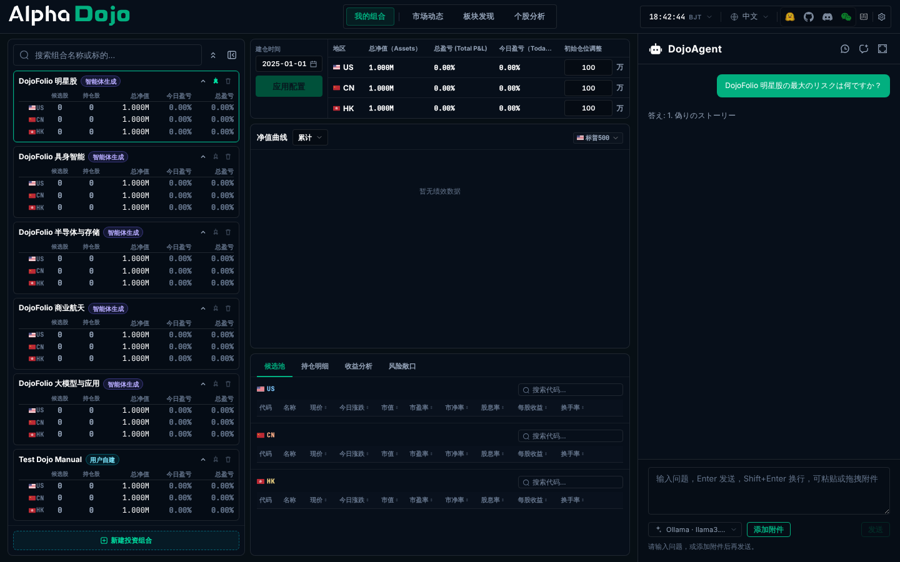Open the 中文 language dropdown
Screen dimensions: 900x562
(x=749, y=17)
